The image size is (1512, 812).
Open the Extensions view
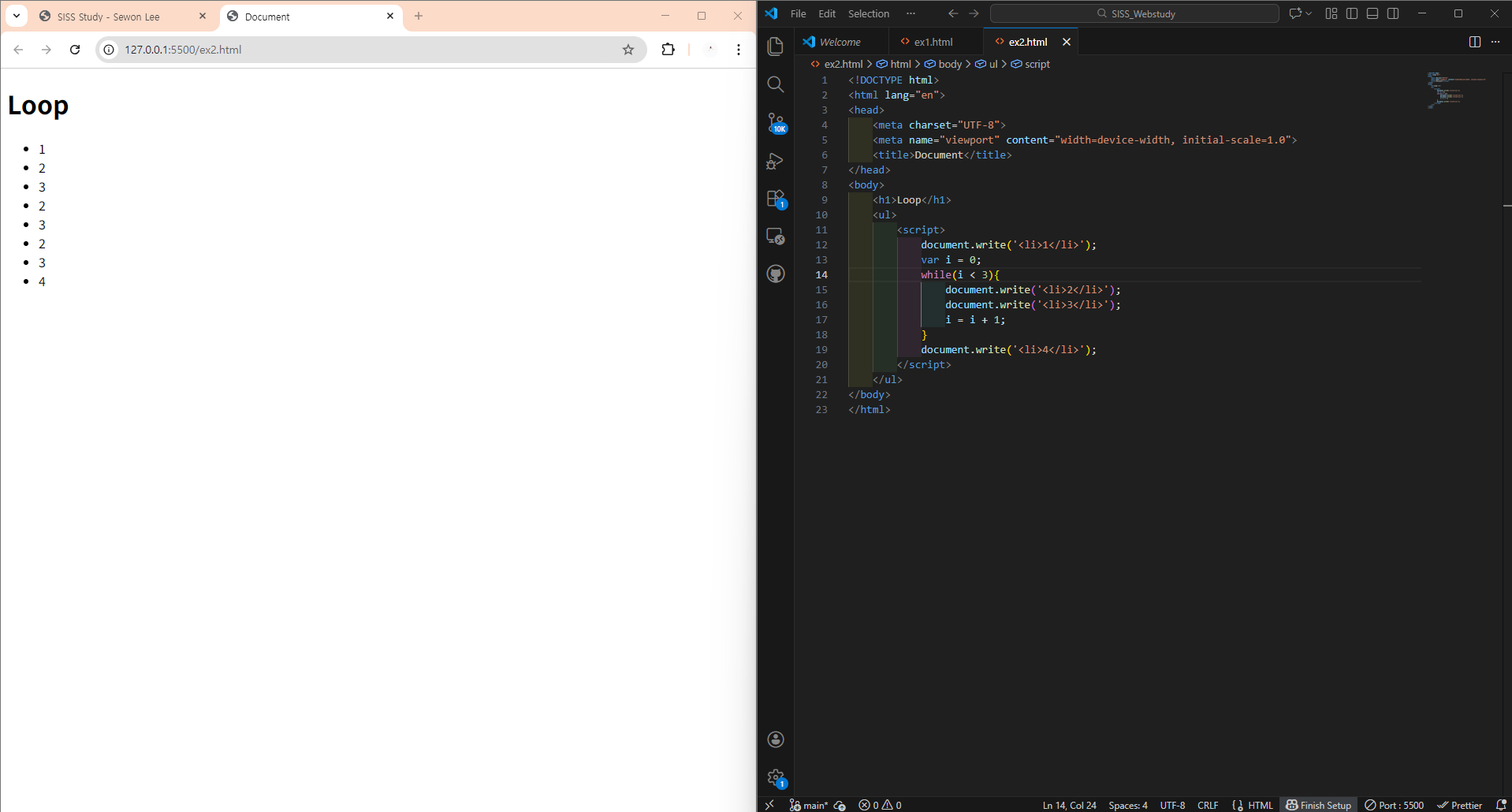point(776,199)
